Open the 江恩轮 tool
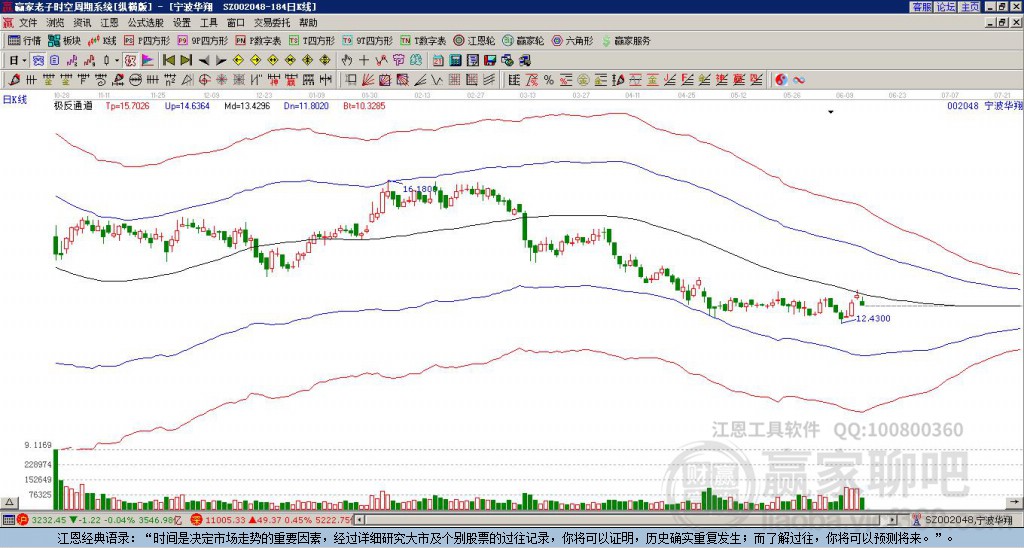 474,40
